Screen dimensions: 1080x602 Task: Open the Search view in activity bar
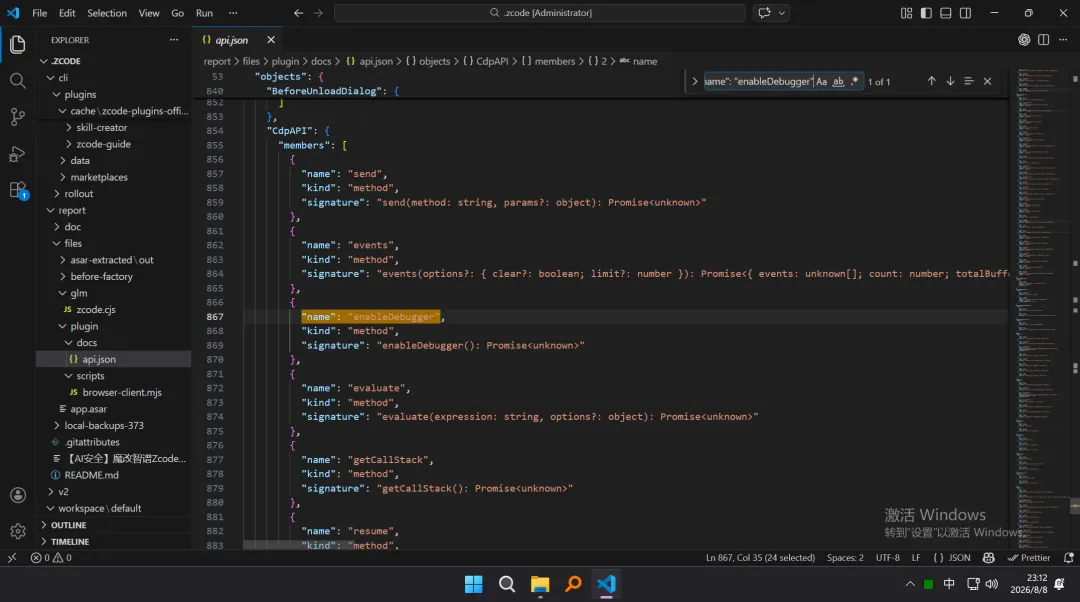click(x=18, y=81)
